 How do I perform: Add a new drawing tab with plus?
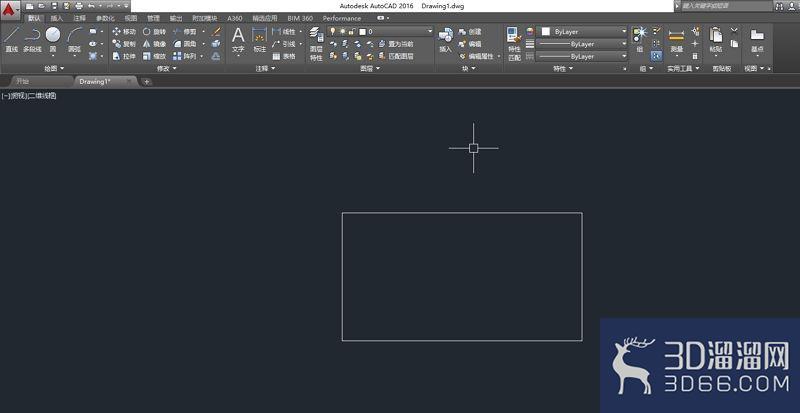tap(146, 82)
